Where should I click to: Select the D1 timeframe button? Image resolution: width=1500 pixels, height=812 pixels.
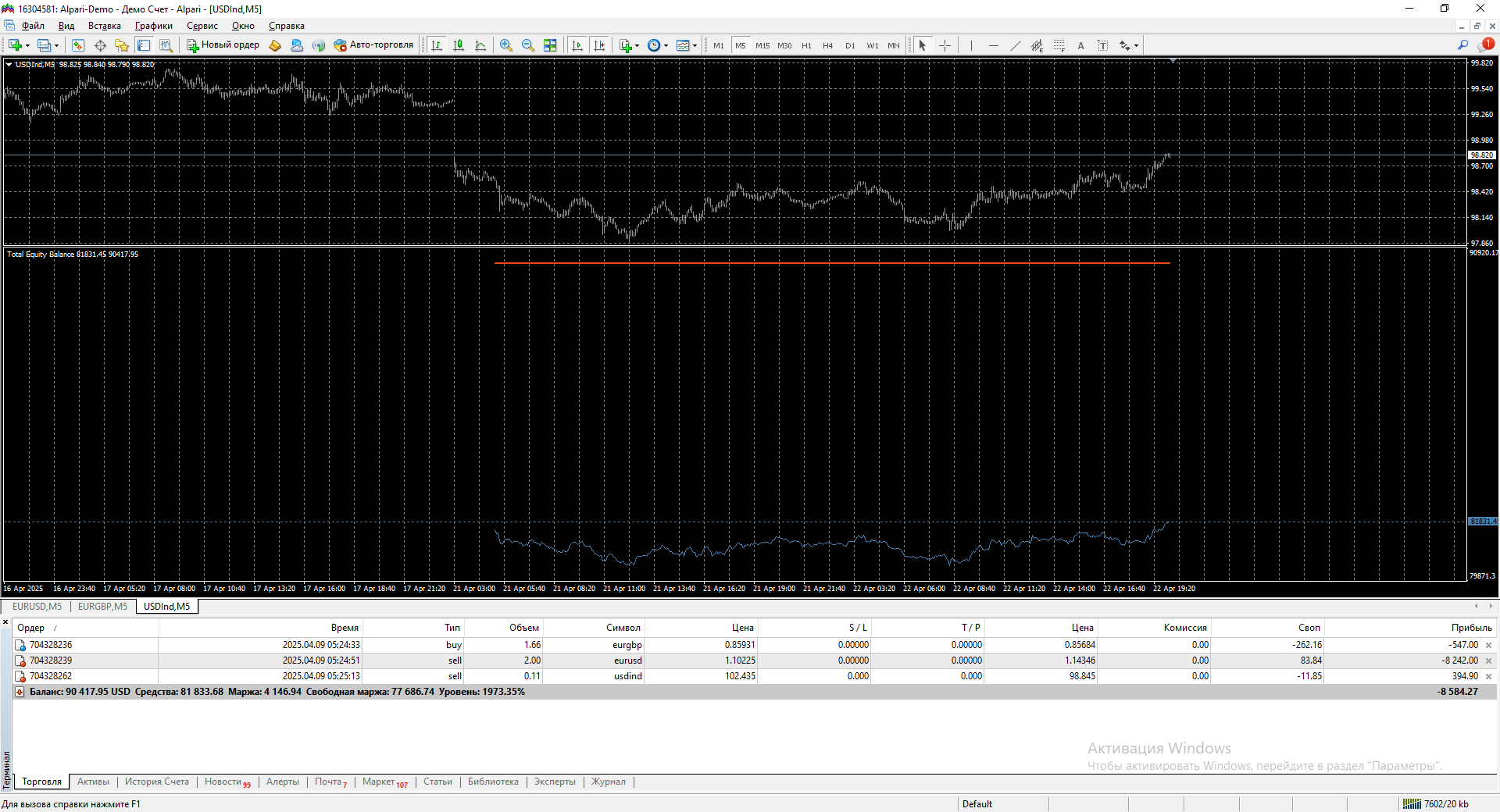(851, 45)
